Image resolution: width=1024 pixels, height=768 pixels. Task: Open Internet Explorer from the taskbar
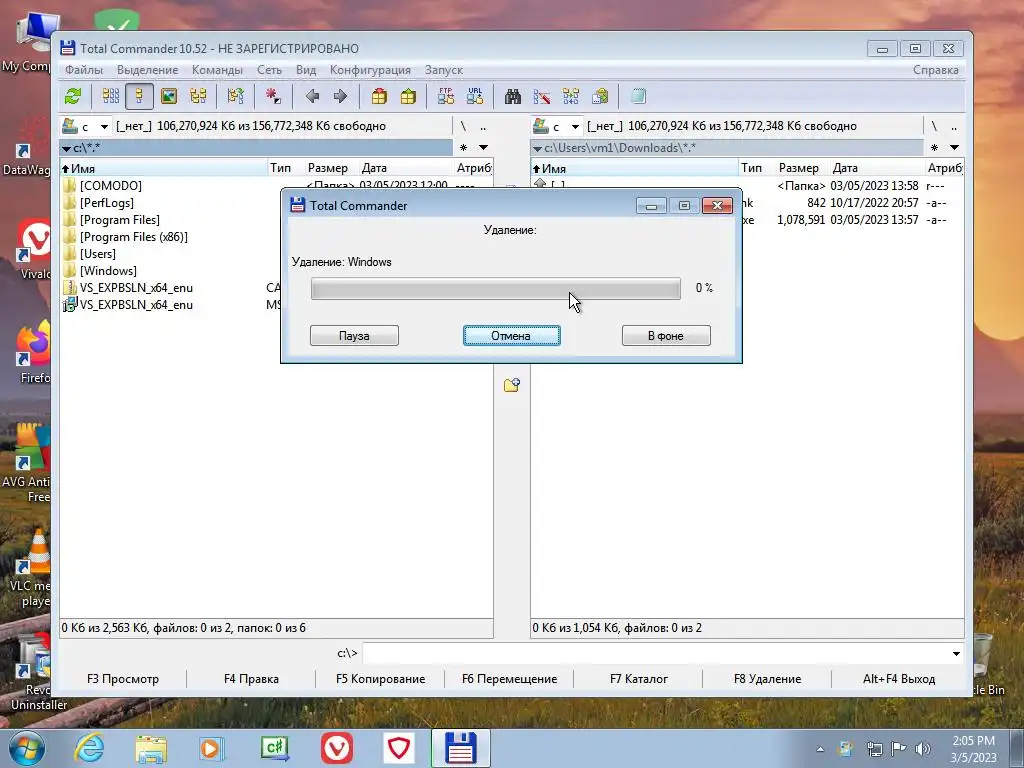tap(89, 748)
